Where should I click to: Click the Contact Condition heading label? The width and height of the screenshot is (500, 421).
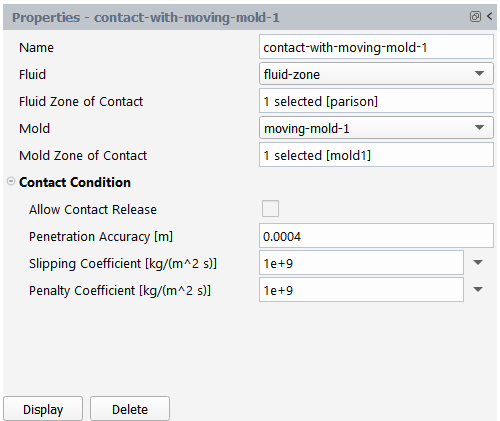(x=75, y=182)
